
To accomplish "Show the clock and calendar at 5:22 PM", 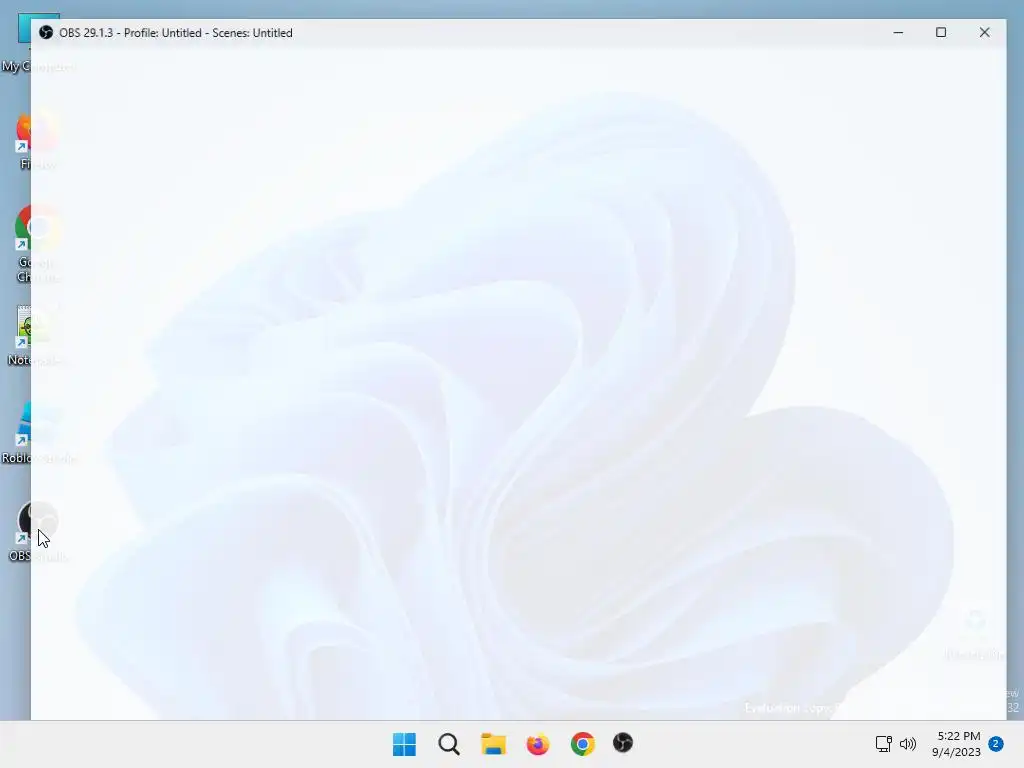I will [x=957, y=744].
